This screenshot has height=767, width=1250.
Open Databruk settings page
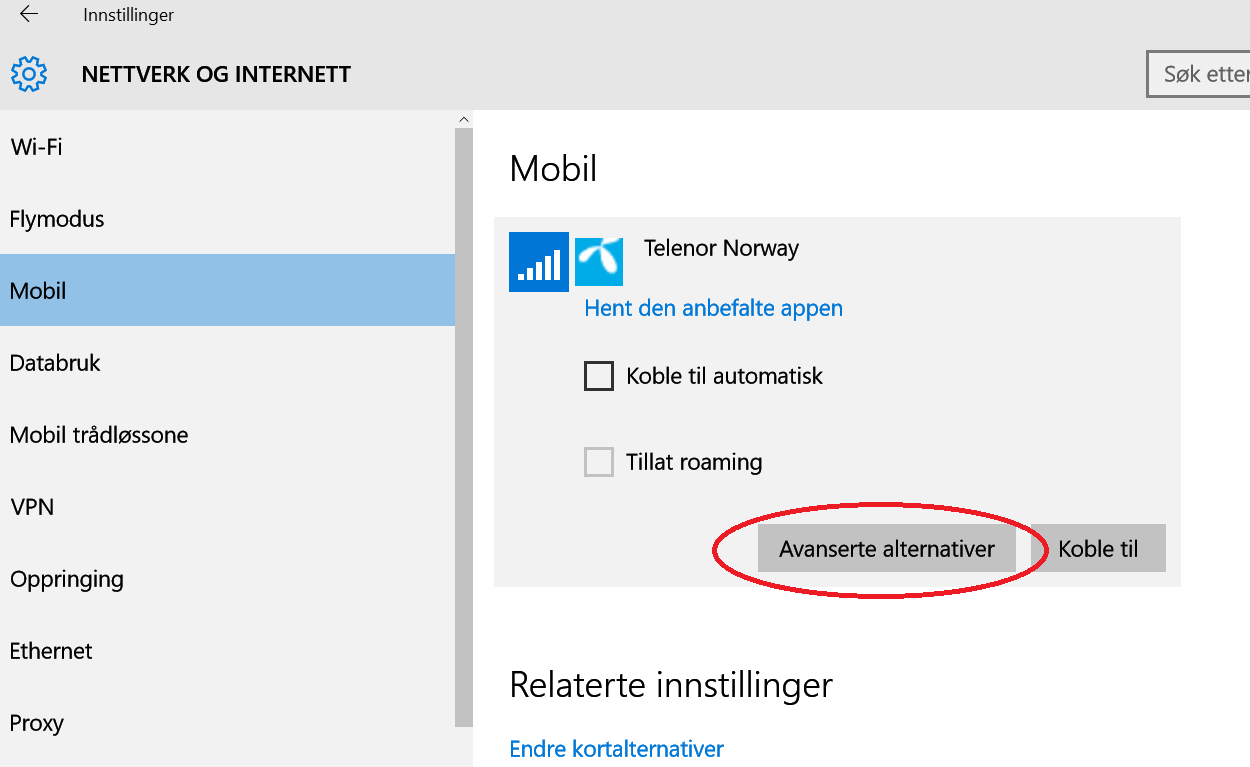pyautogui.click(x=227, y=363)
